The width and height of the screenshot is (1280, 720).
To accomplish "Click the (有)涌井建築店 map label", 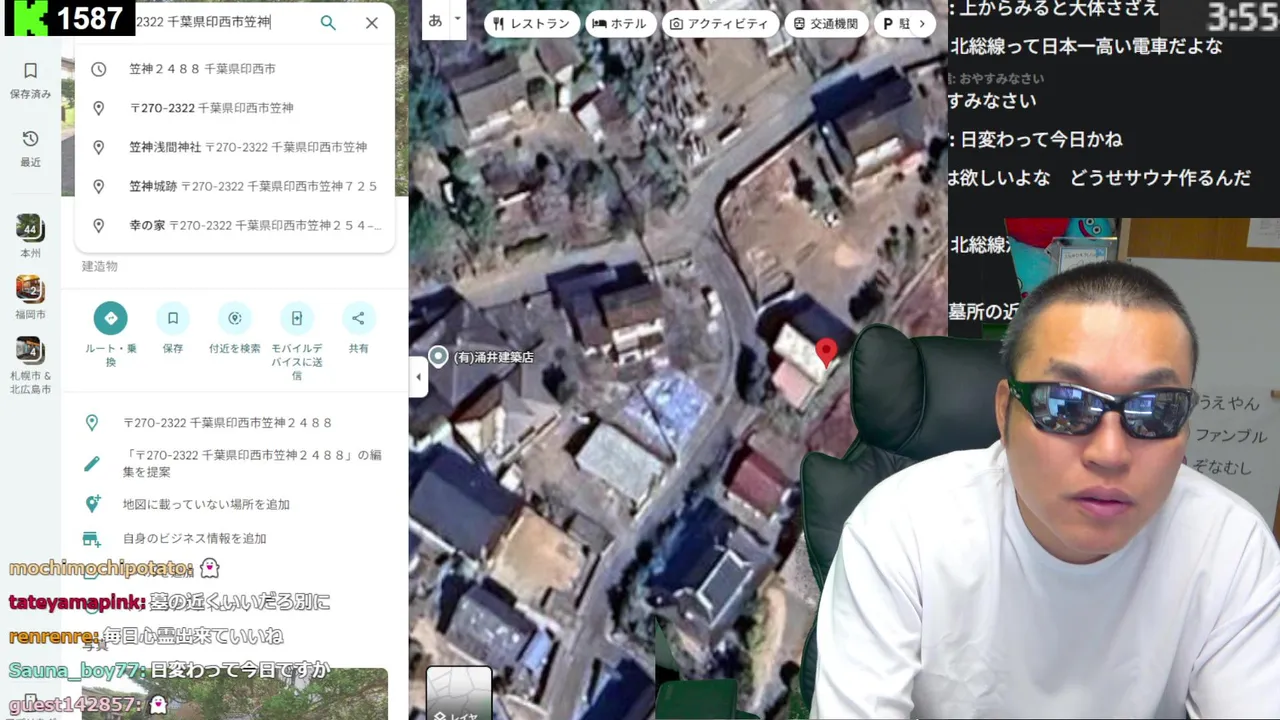I will click(493, 357).
